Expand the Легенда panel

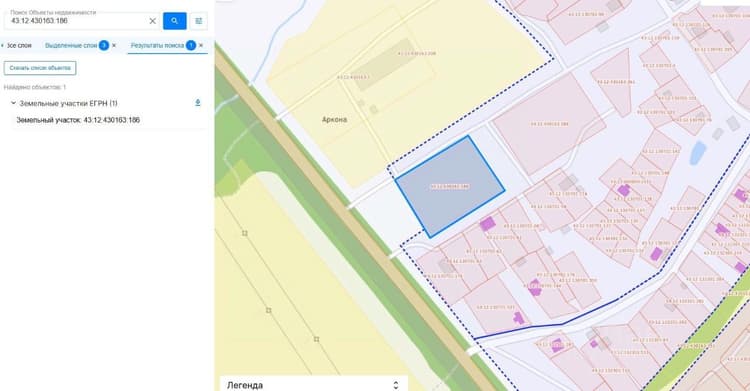(x=396, y=385)
